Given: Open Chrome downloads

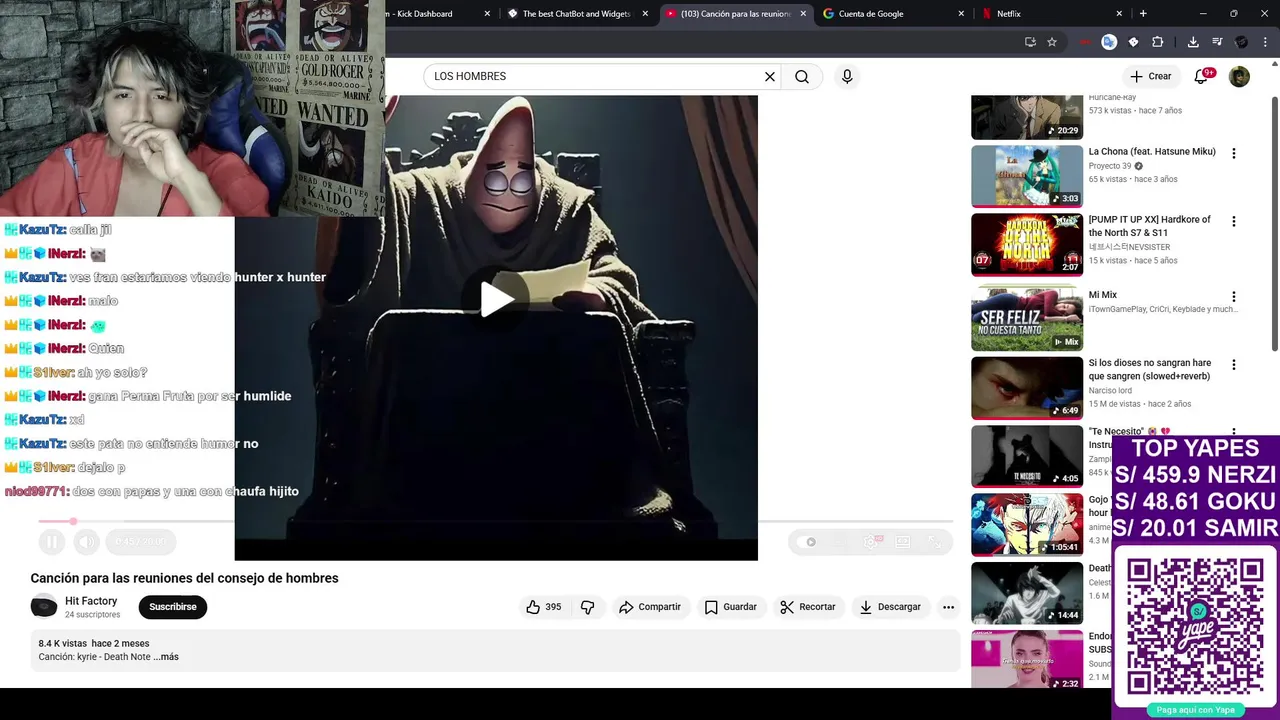Looking at the screenshot, I should pyautogui.click(x=1193, y=42).
